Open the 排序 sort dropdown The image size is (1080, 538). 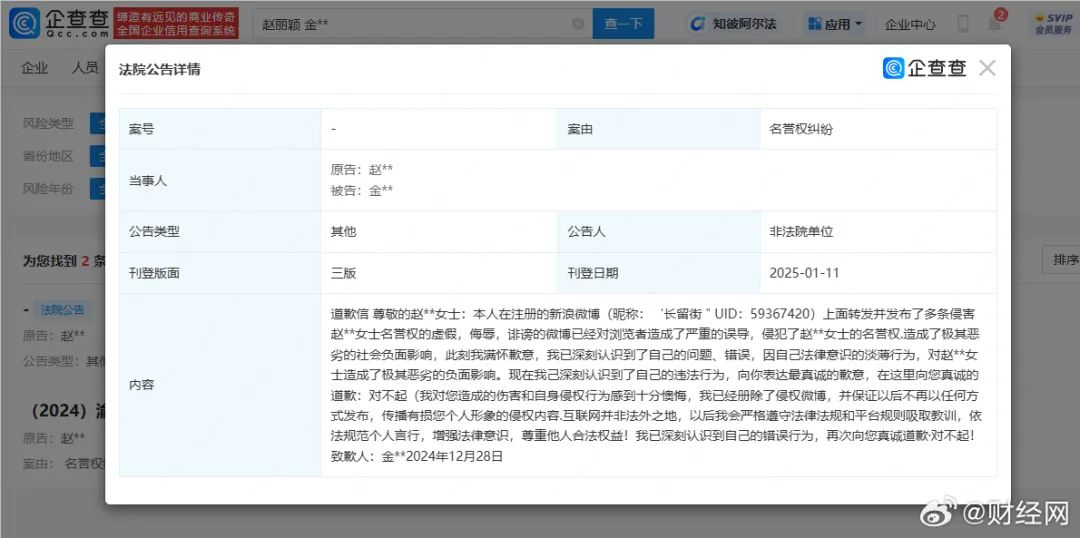(x=1061, y=259)
